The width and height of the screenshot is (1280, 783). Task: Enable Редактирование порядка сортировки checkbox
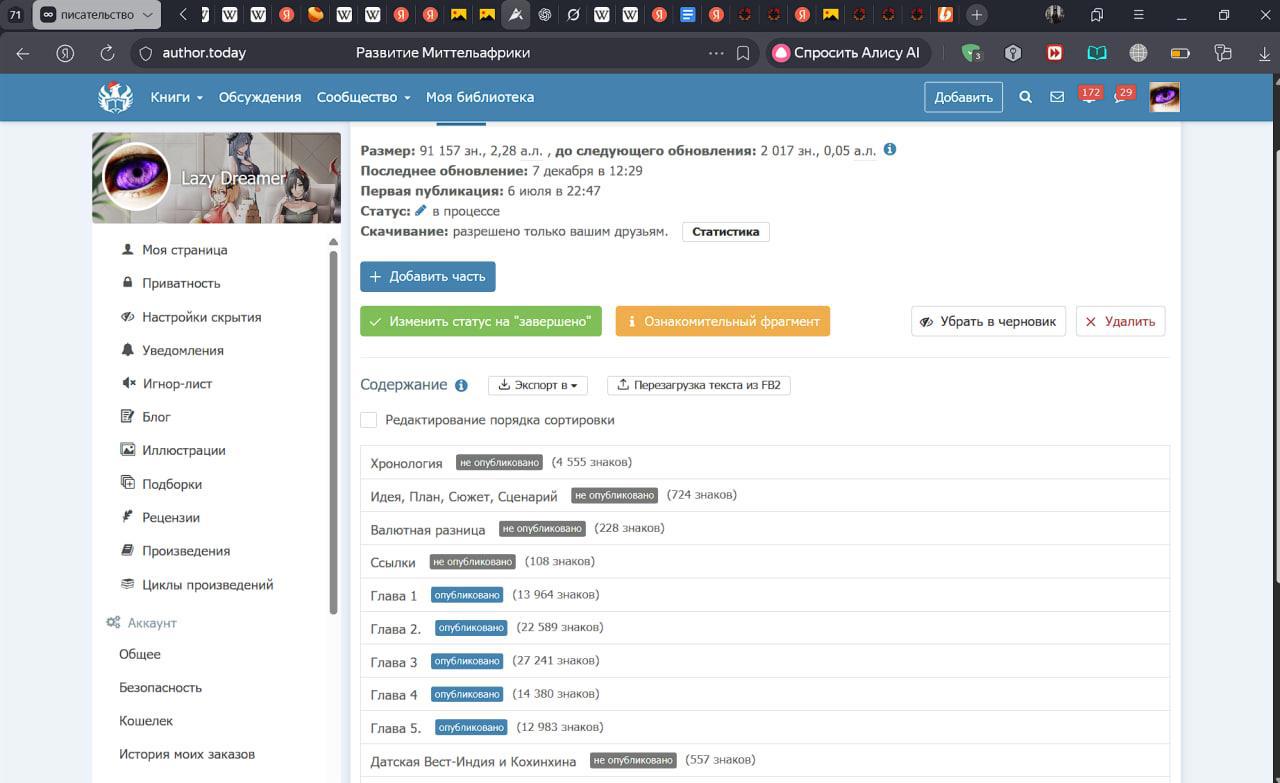pyautogui.click(x=369, y=420)
